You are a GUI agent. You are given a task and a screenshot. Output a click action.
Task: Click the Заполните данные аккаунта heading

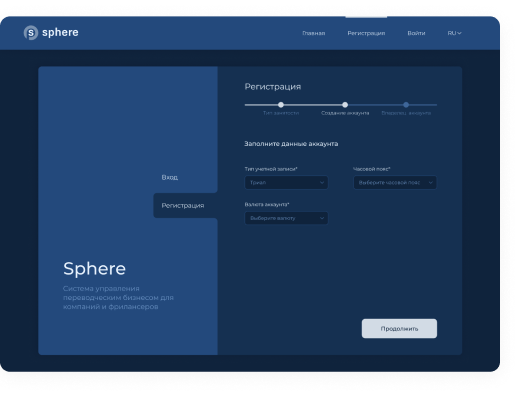pyautogui.click(x=291, y=144)
